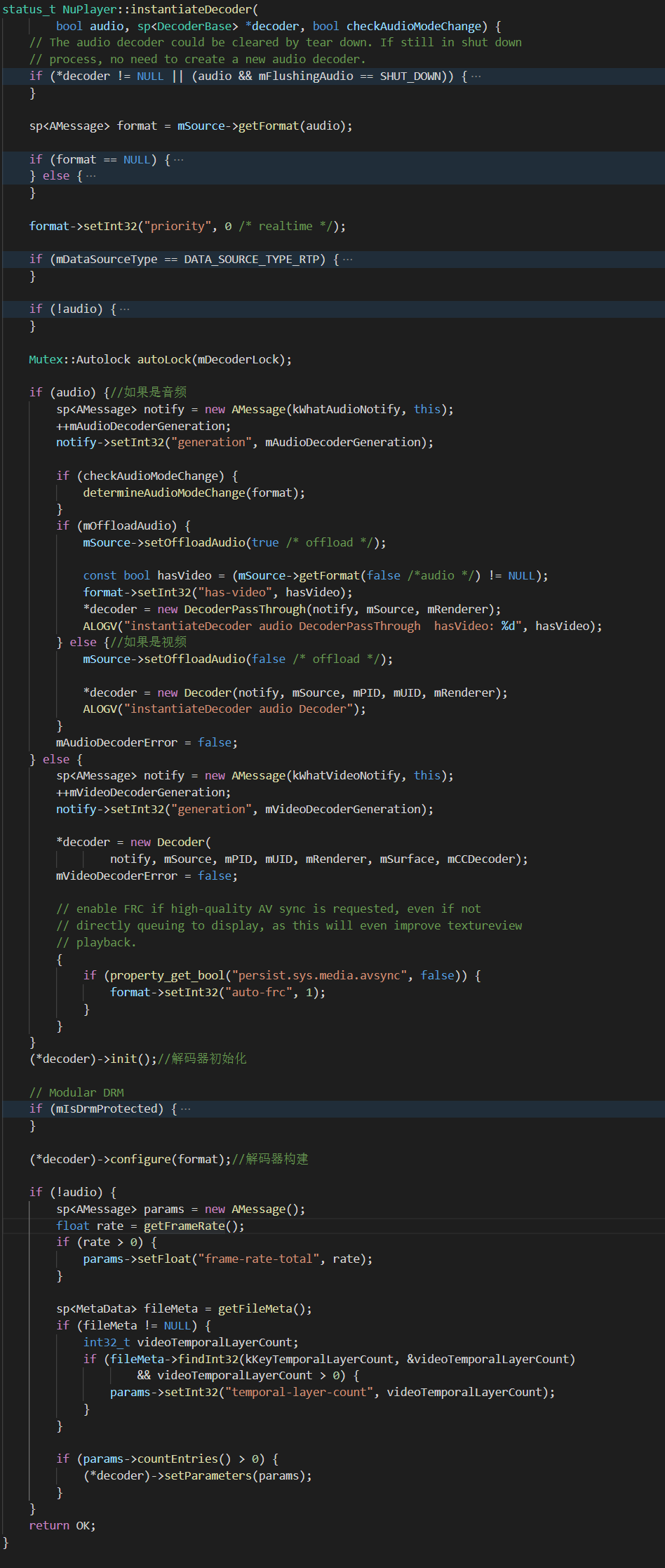Click checkAudioModeChange parameter in function signature
This screenshot has height=1568, width=665.
tap(415, 26)
